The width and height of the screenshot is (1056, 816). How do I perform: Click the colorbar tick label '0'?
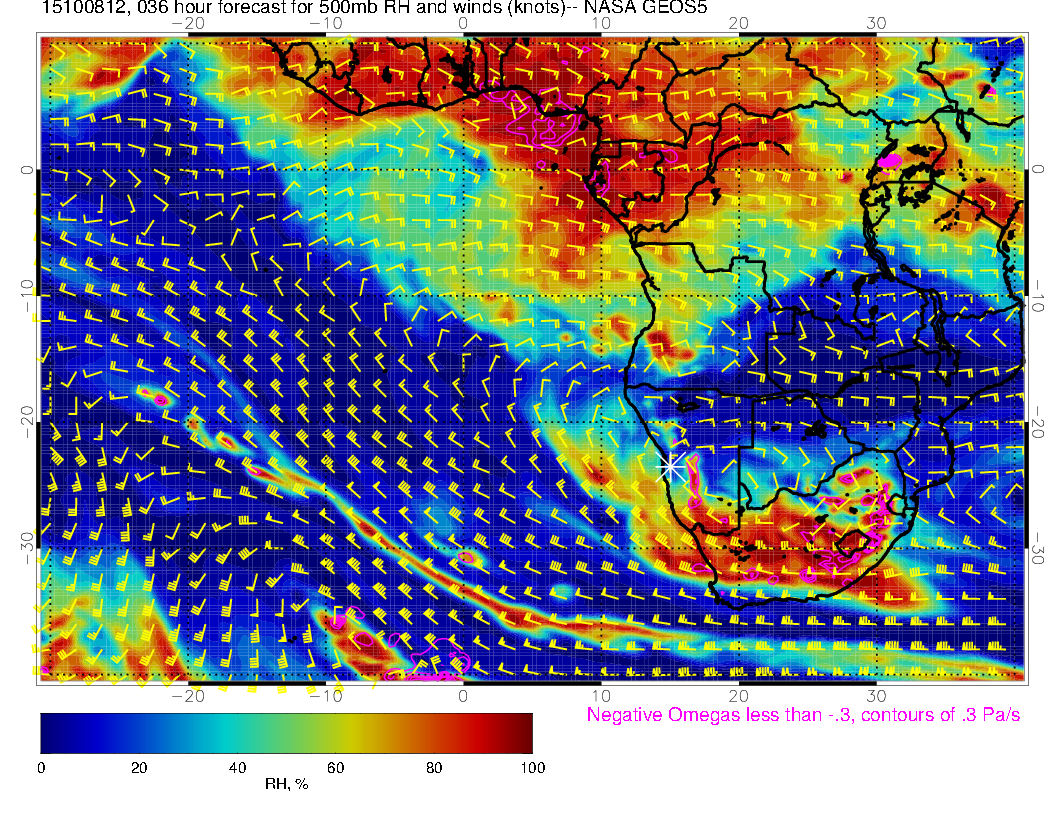[41, 768]
